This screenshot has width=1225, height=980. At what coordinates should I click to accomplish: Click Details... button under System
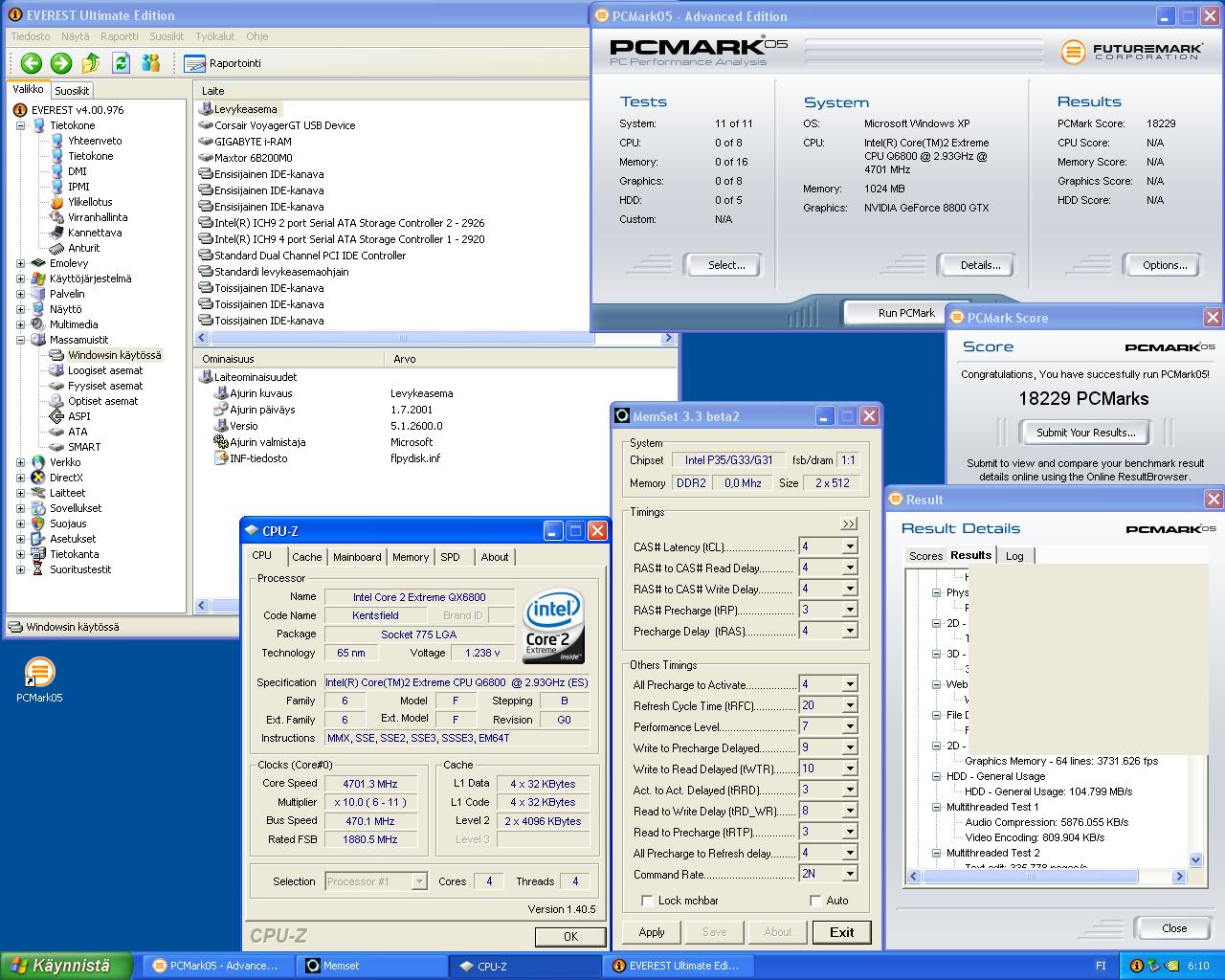pyautogui.click(x=980, y=265)
